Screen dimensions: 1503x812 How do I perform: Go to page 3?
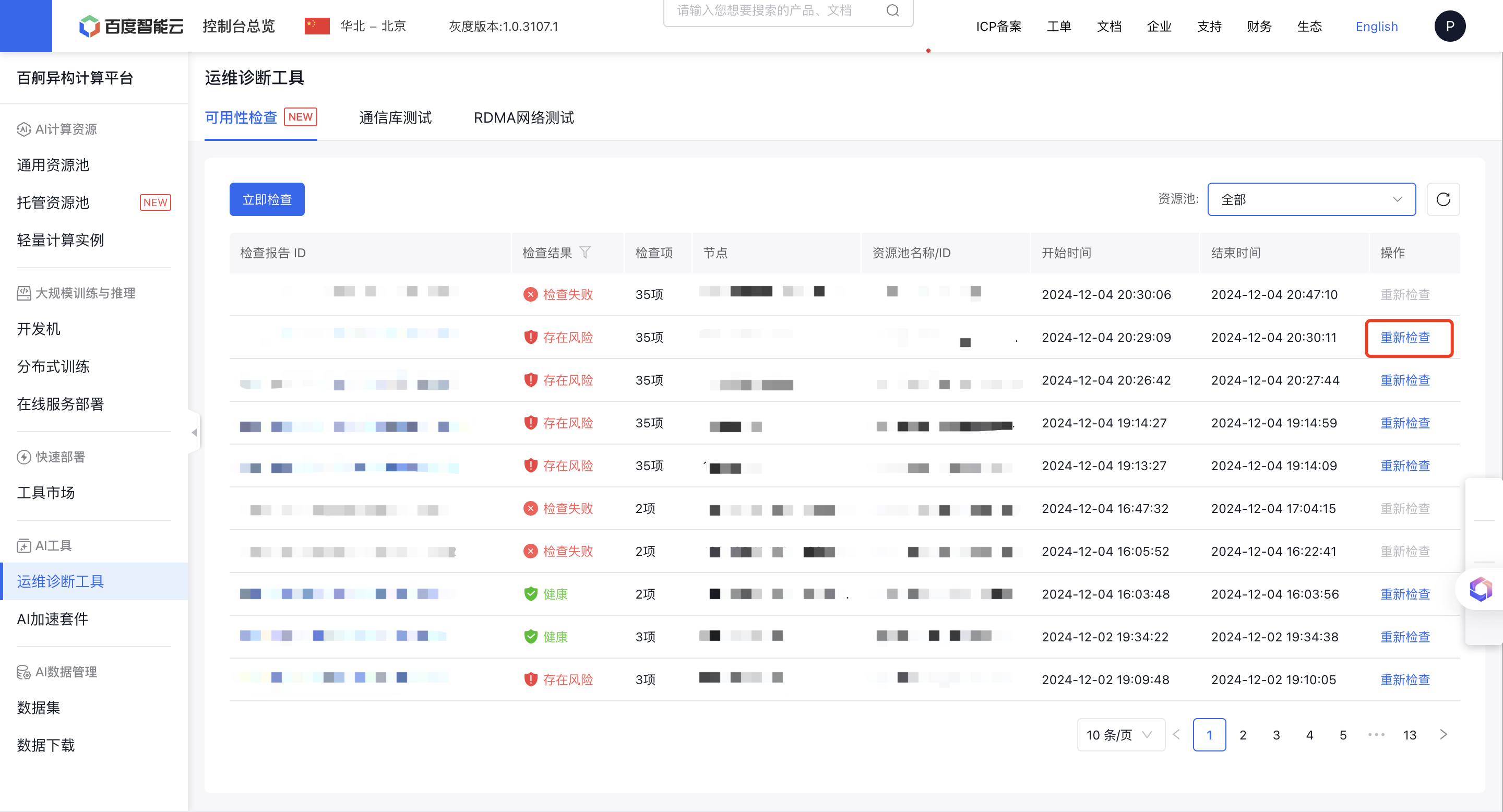point(1276,734)
